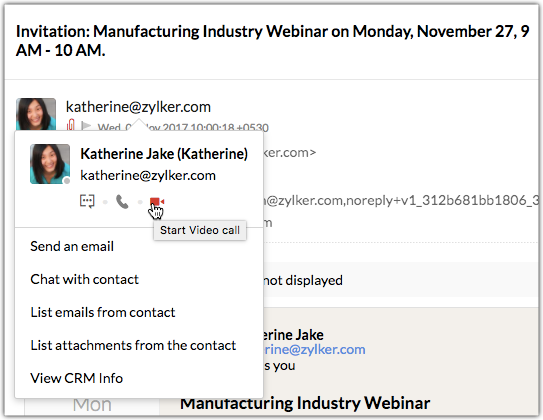
Task: Click the sender avatar next to email header
Action: [x=36, y=114]
